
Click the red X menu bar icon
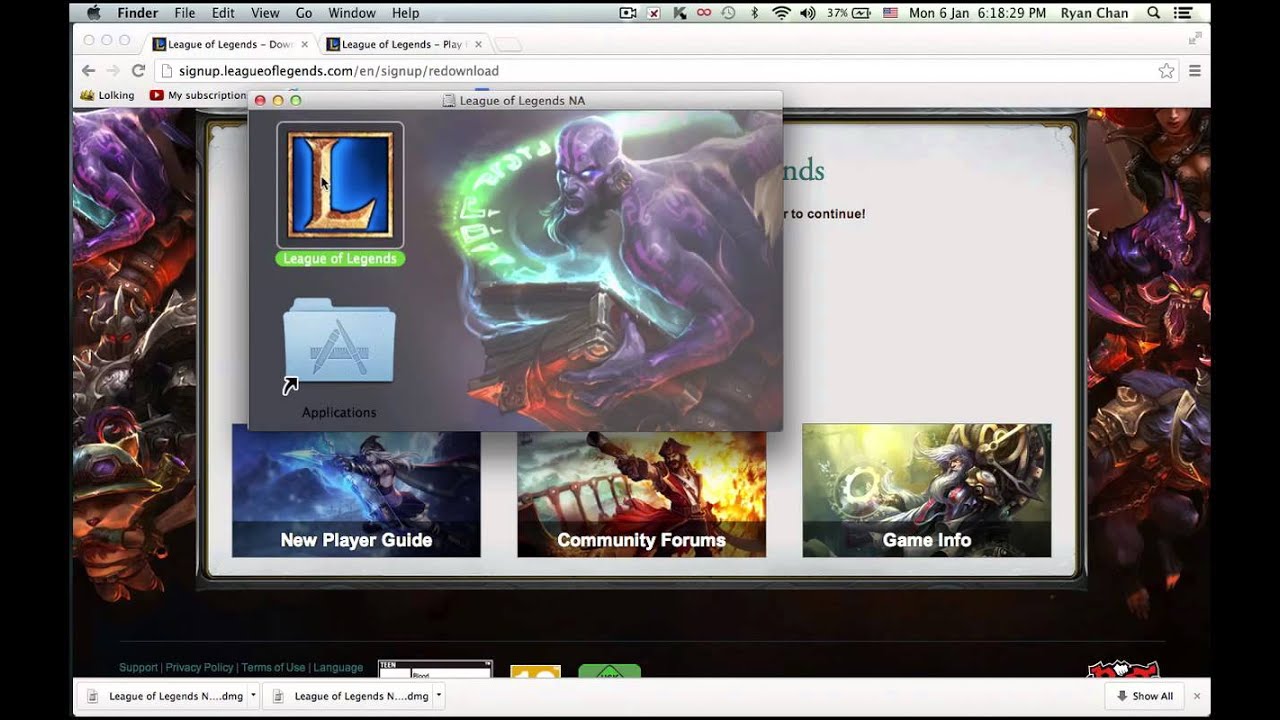click(654, 13)
